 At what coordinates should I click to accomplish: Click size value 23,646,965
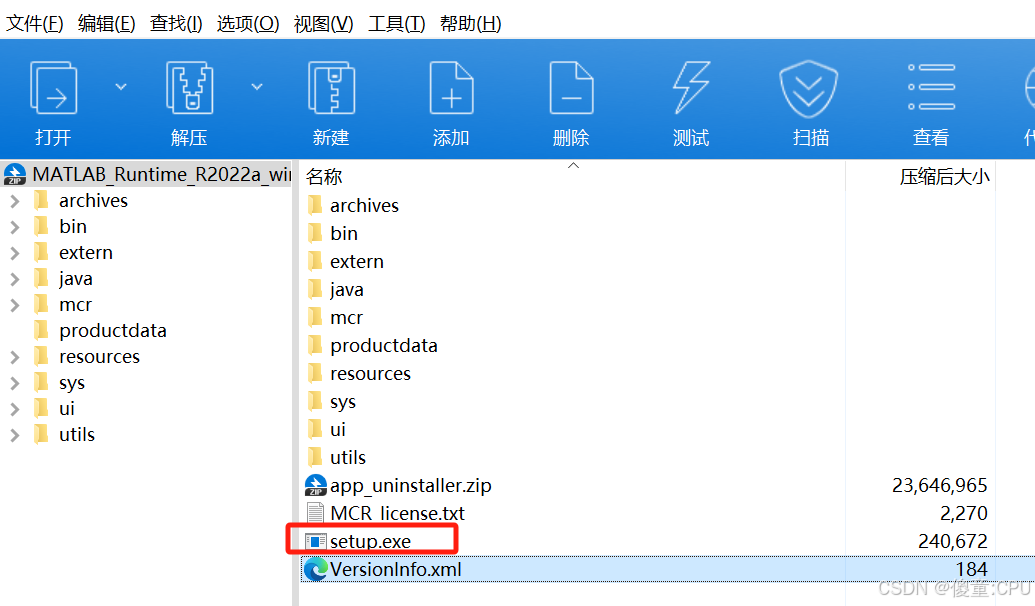click(x=939, y=486)
